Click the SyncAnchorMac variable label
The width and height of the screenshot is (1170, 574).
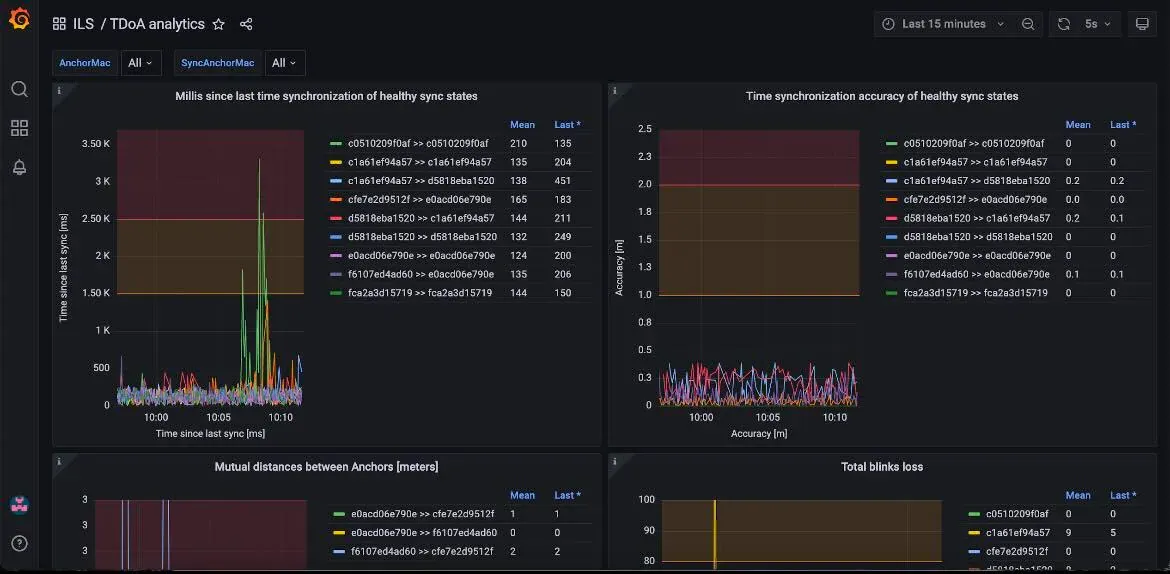(218, 63)
